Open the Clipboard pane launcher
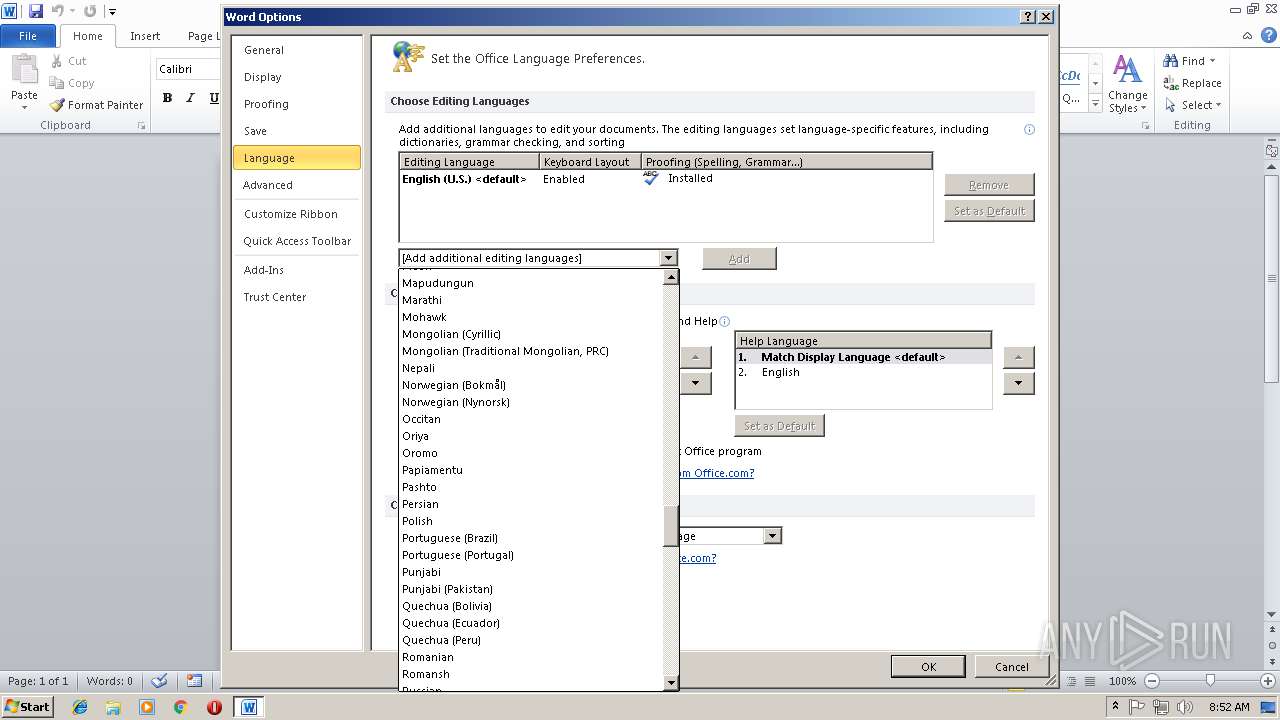The height and width of the screenshot is (720, 1280). [141, 126]
